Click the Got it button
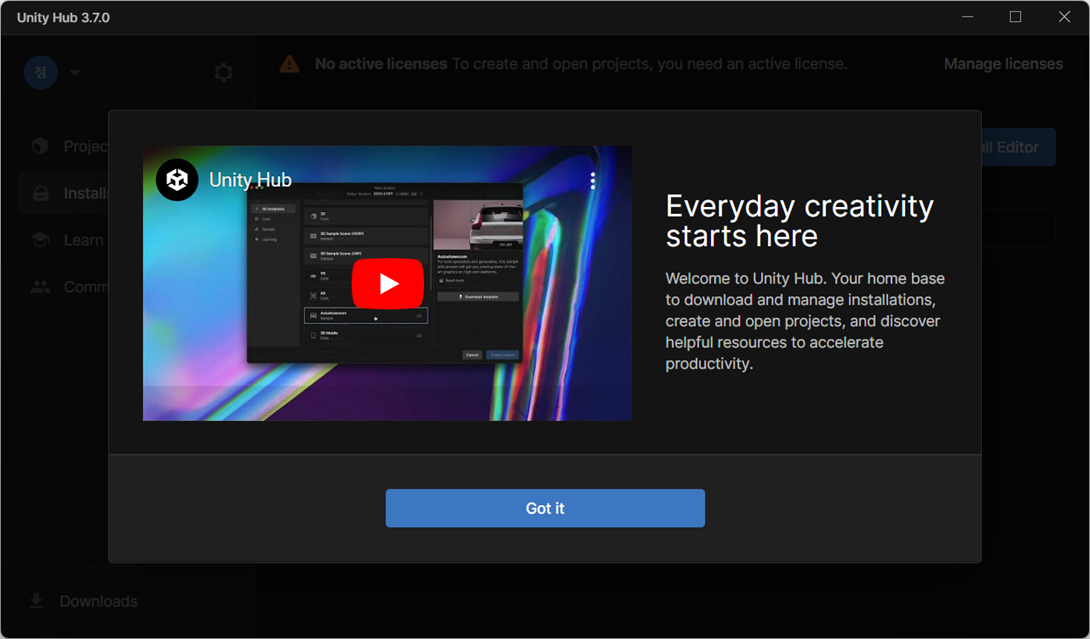The height and width of the screenshot is (639, 1090). 545,508
